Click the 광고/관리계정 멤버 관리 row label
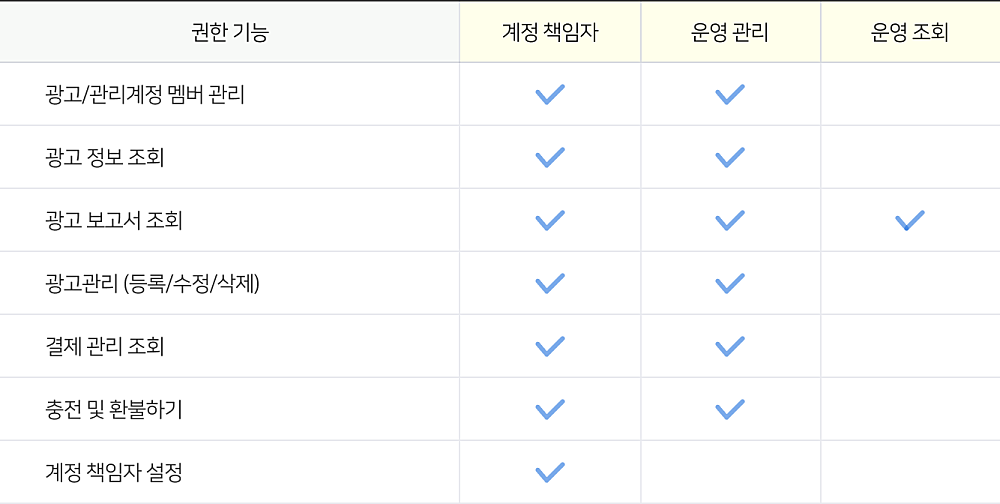This screenshot has width=1000, height=504. pos(145,94)
